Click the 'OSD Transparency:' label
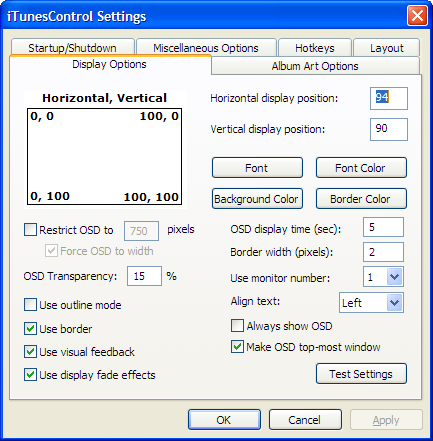433x441 pixels. tap(70, 276)
